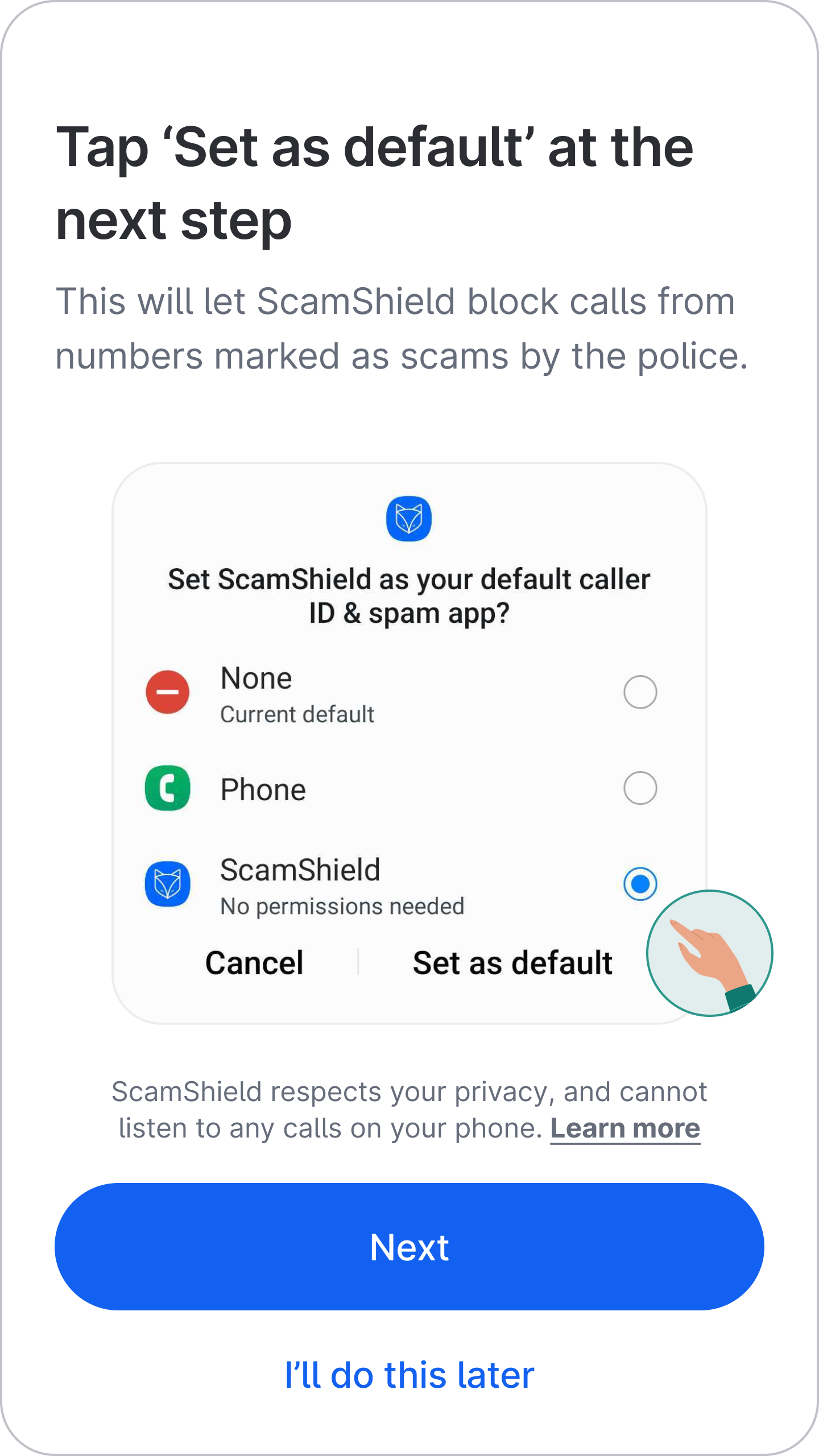Tap I'll do this later link
The height and width of the screenshot is (1456, 819).
(409, 1375)
